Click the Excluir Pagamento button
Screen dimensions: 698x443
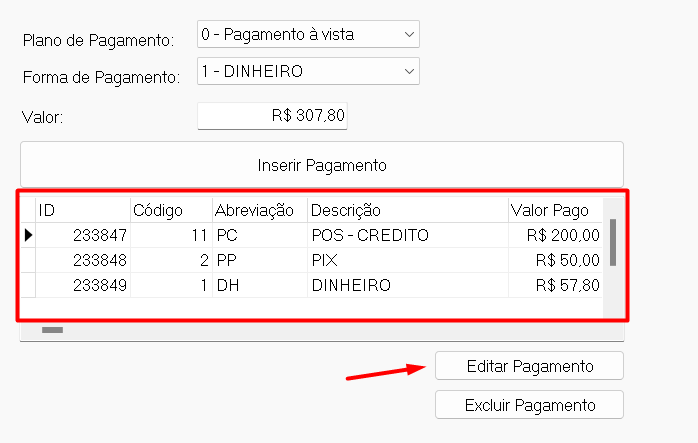[529, 405]
